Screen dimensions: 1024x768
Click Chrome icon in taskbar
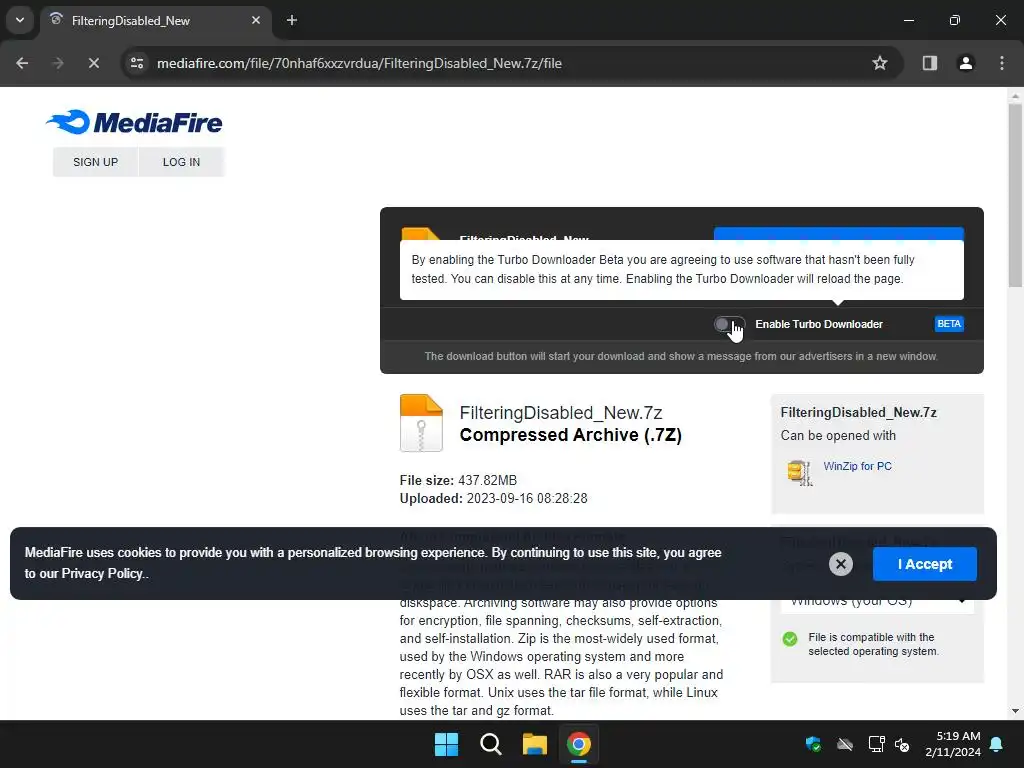point(579,744)
